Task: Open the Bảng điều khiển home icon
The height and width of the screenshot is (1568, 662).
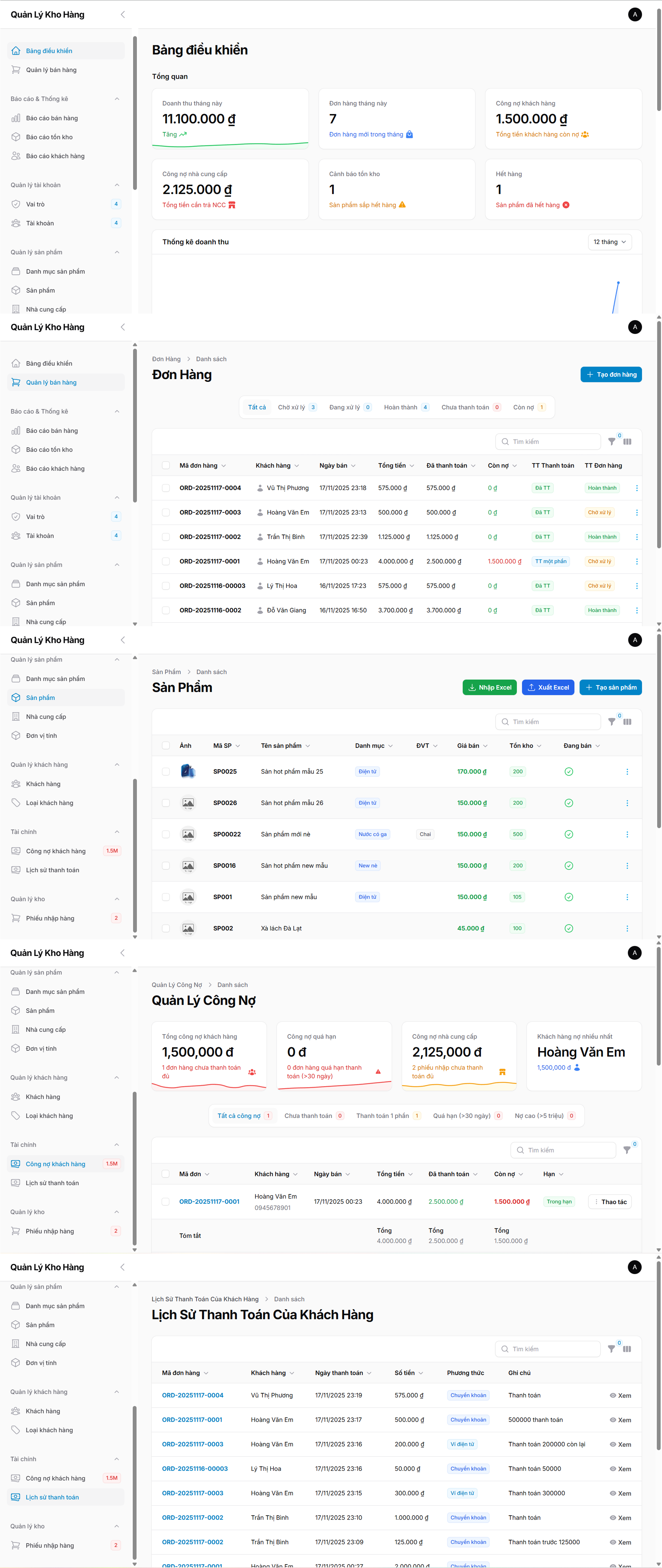Action: [x=16, y=51]
